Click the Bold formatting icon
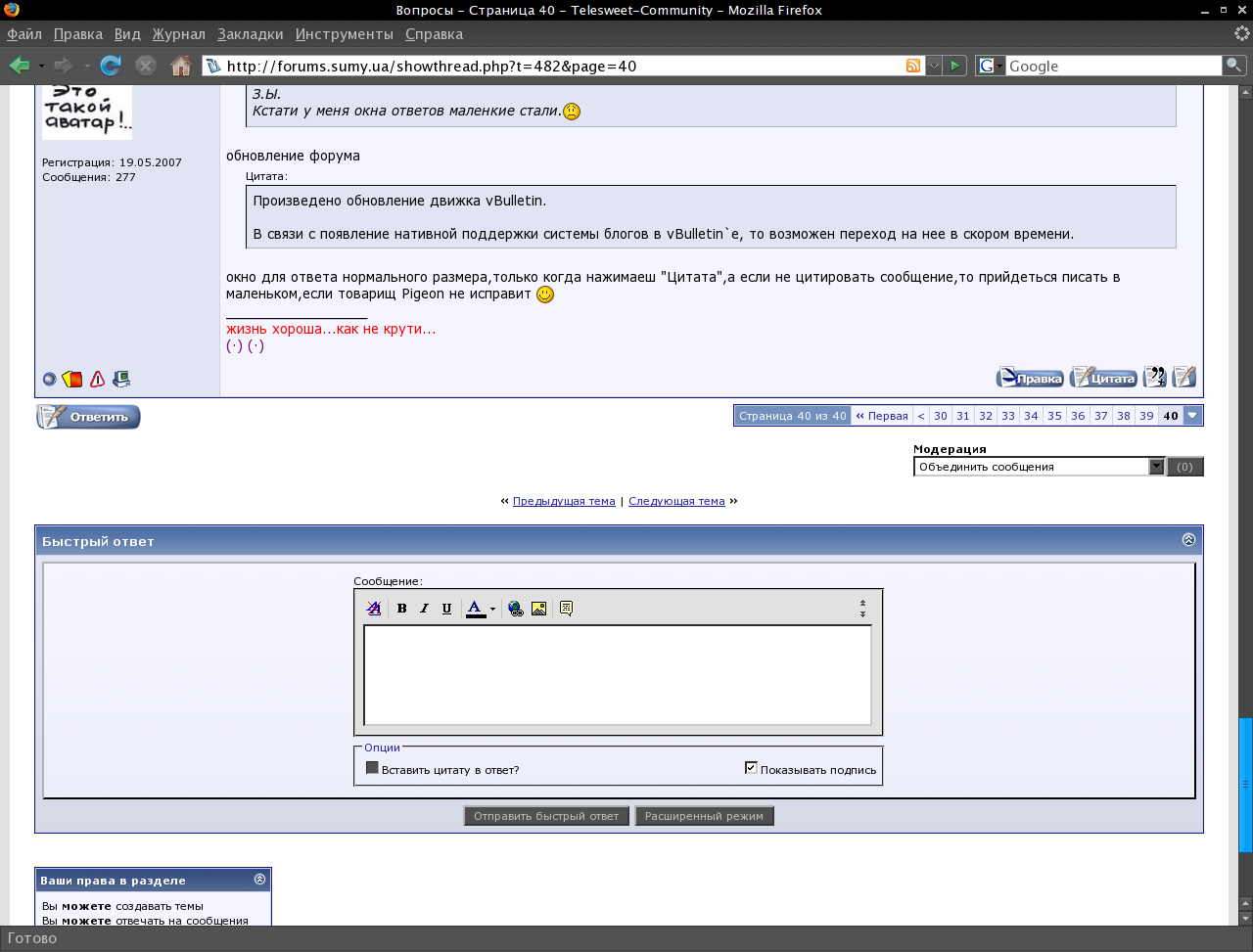The height and width of the screenshot is (952, 1253). tap(401, 609)
